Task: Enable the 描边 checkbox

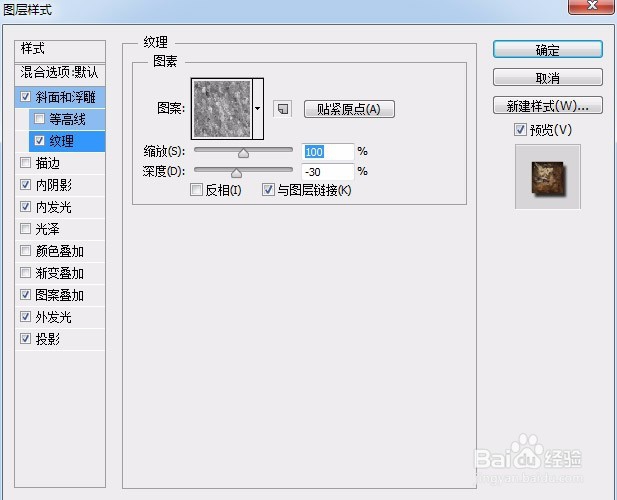Action: click(26, 162)
